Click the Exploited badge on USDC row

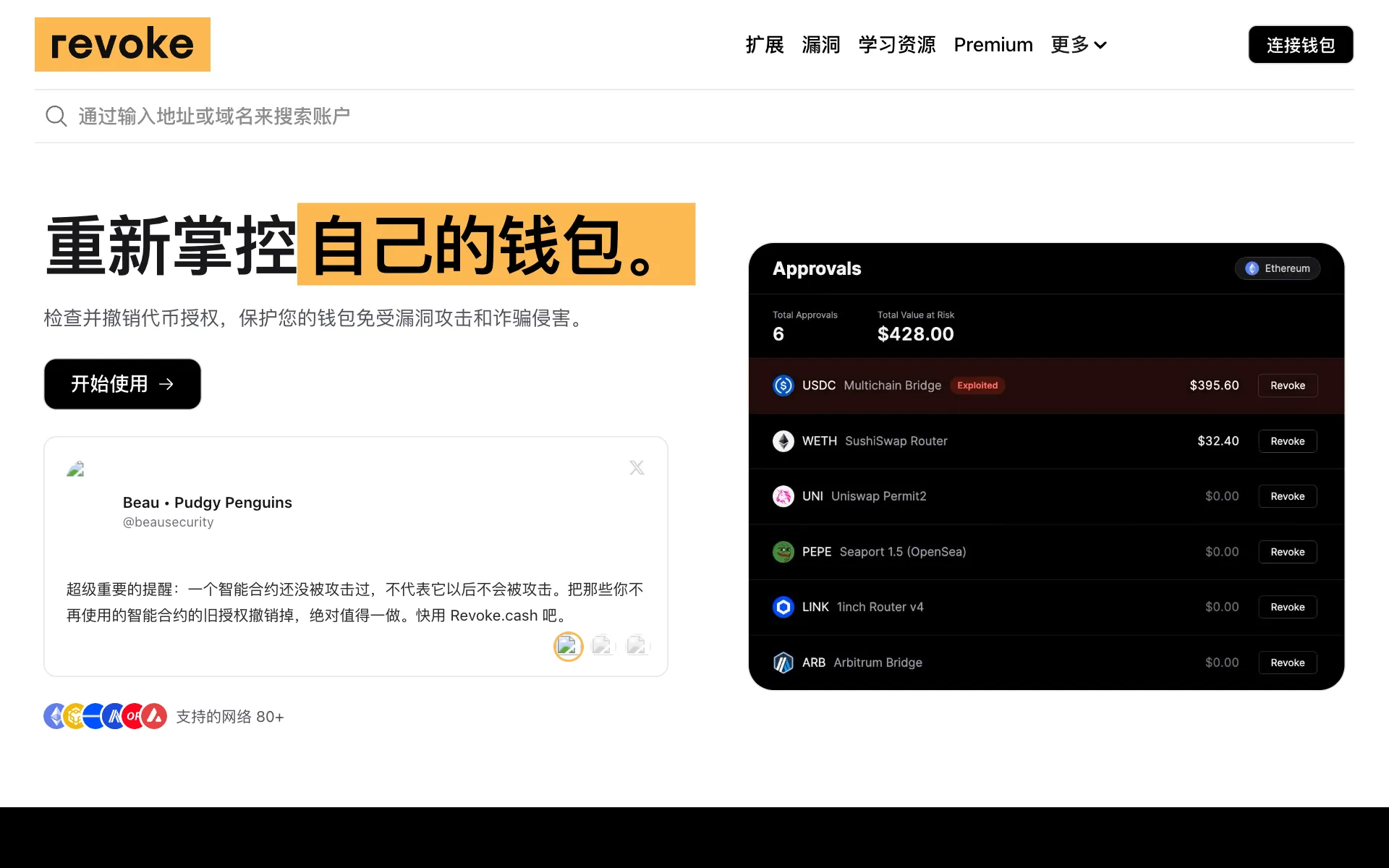click(977, 386)
